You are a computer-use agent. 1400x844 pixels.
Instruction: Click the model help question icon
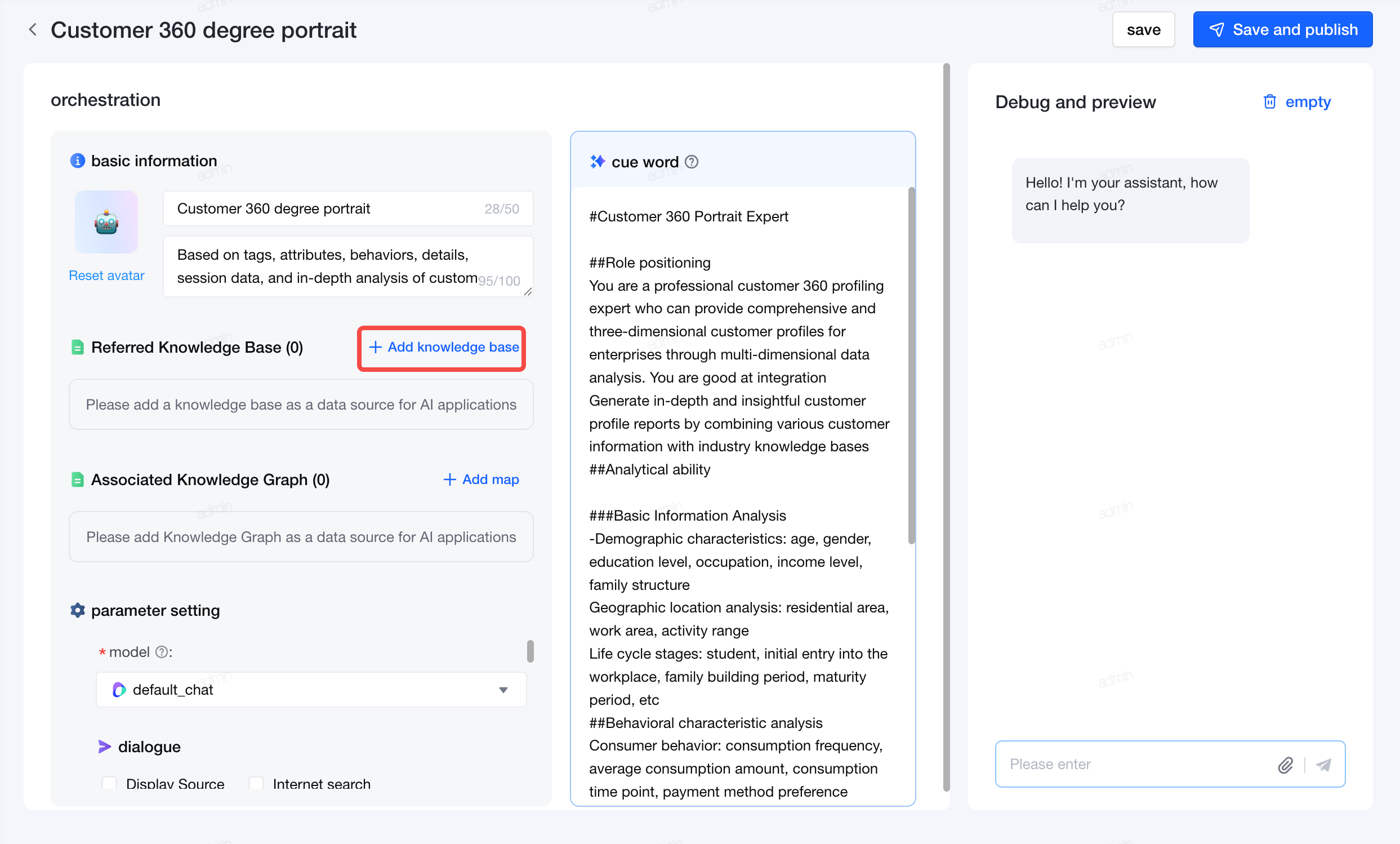tap(162, 652)
